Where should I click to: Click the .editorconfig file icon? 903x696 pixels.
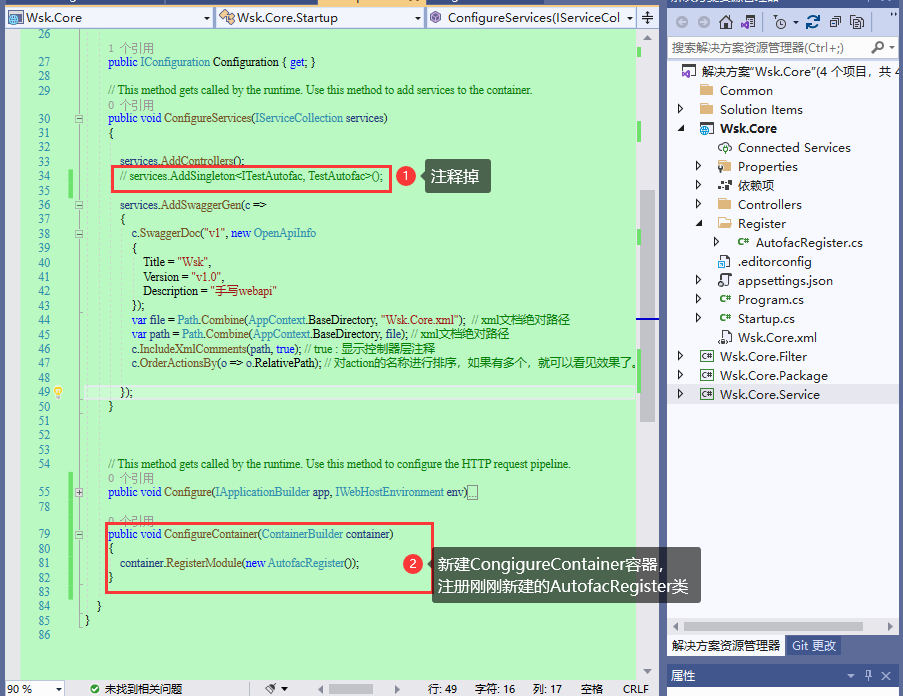tap(724, 261)
